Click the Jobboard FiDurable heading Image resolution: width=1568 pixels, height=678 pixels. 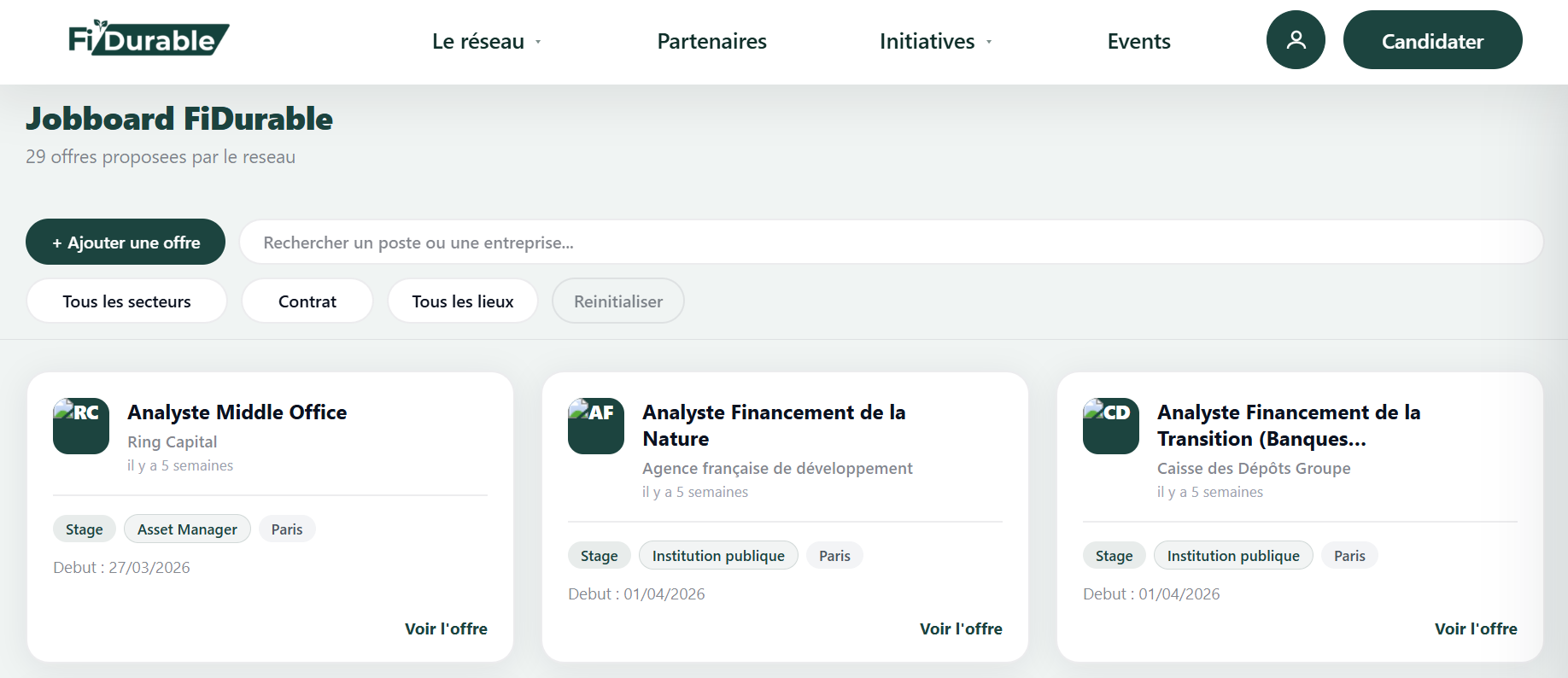click(179, 119)
